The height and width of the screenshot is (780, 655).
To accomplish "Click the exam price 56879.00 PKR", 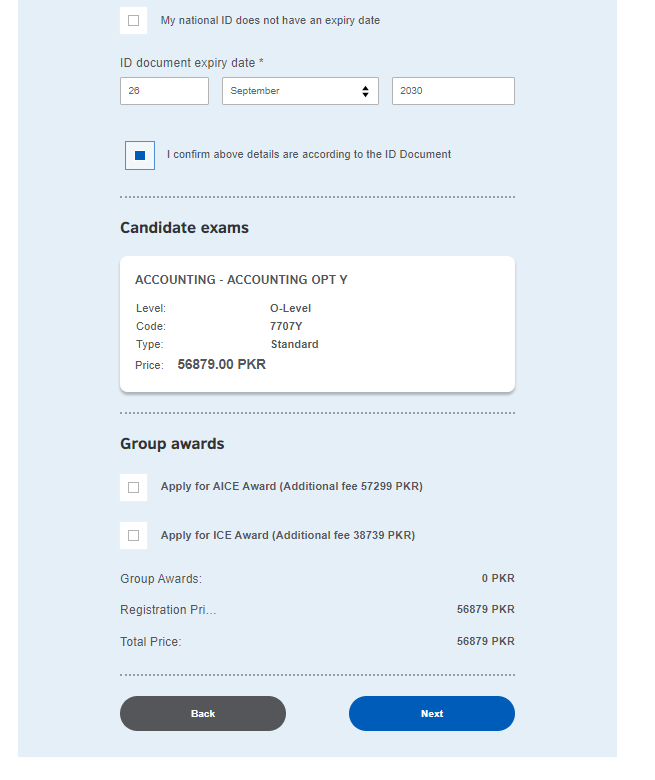I will [221, 365].
